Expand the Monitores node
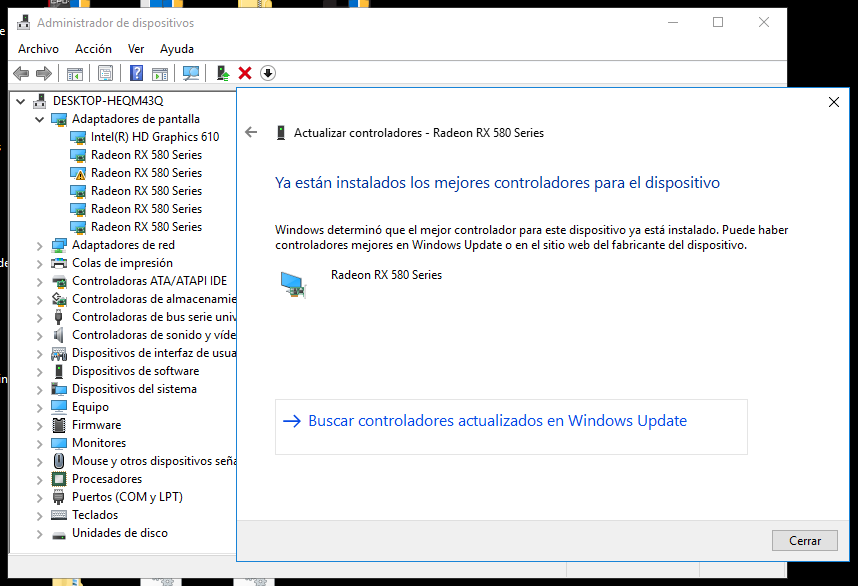The height and width of the screenshot is (586, 858). [x=39, y=444]
